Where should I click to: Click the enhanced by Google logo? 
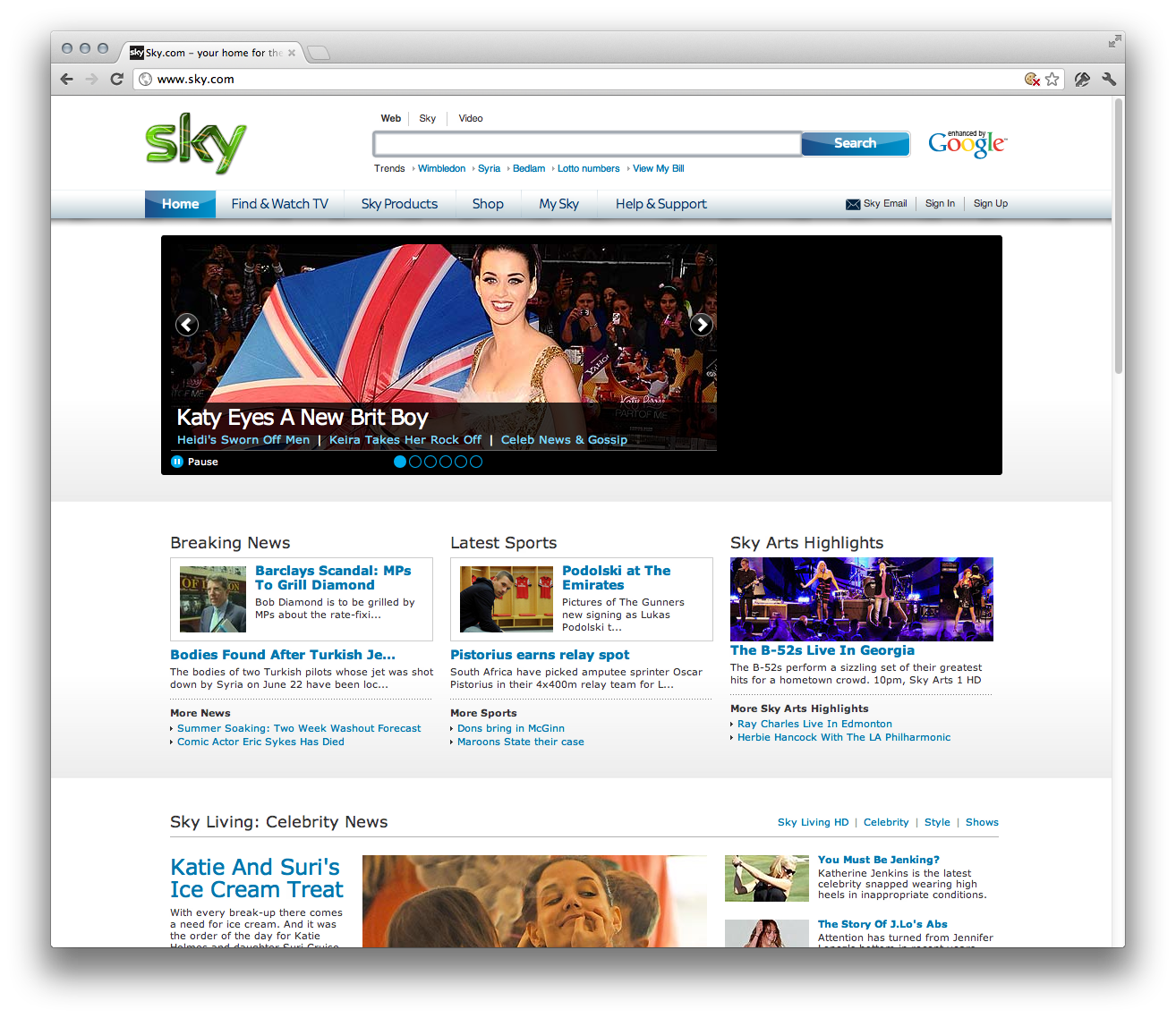(x=967, y=143)
